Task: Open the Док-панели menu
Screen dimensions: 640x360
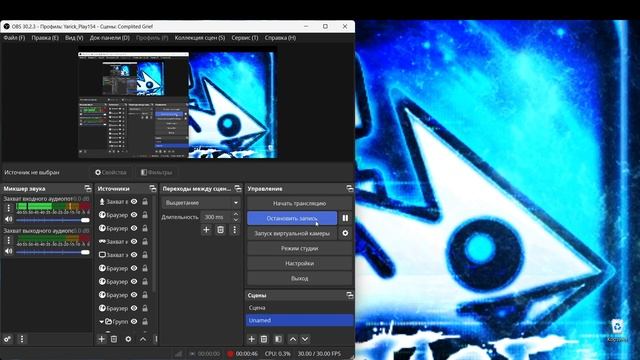Action: (x=109, y=38)
